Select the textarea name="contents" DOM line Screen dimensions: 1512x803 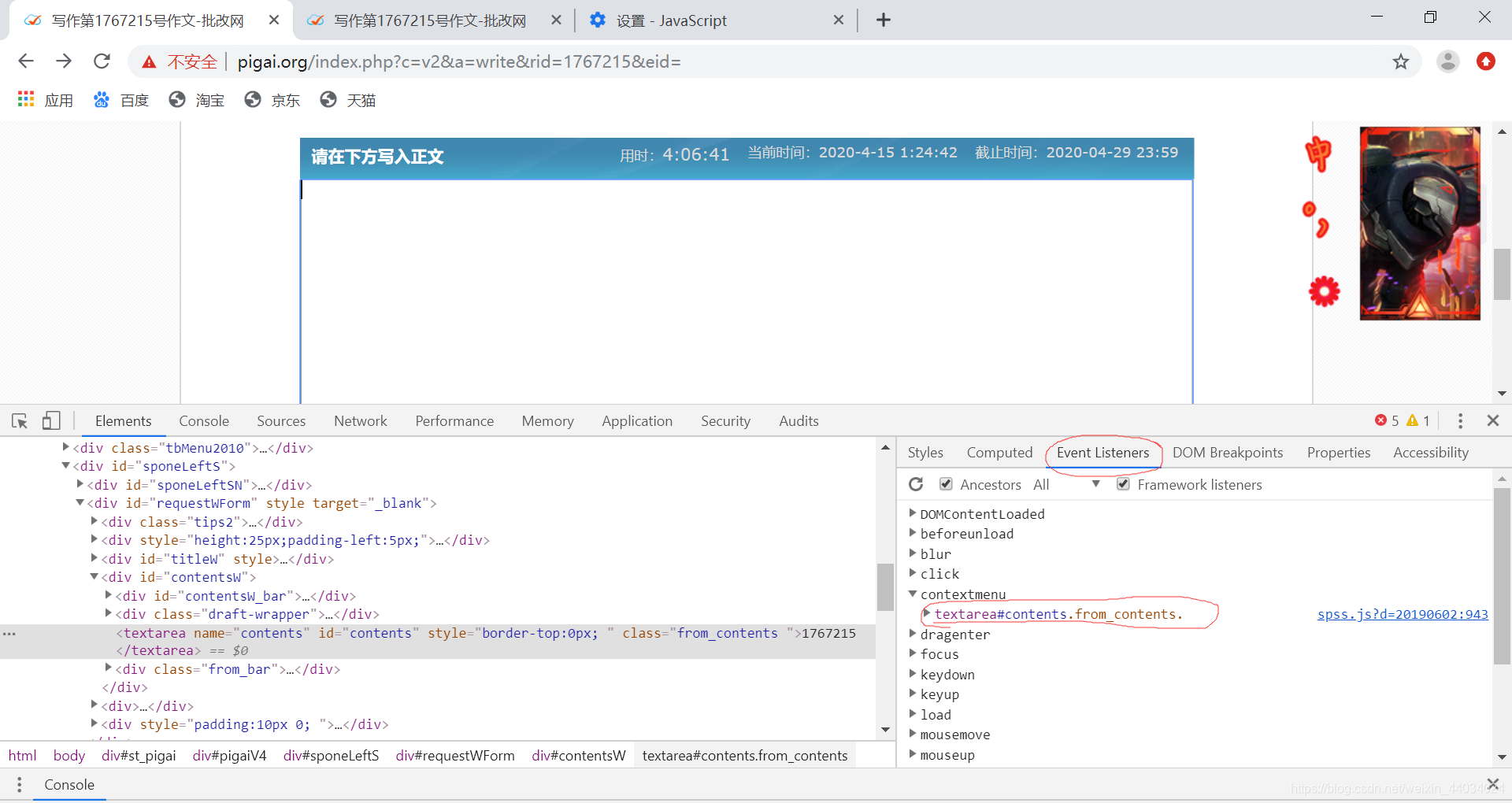click(x=438, y=642)
